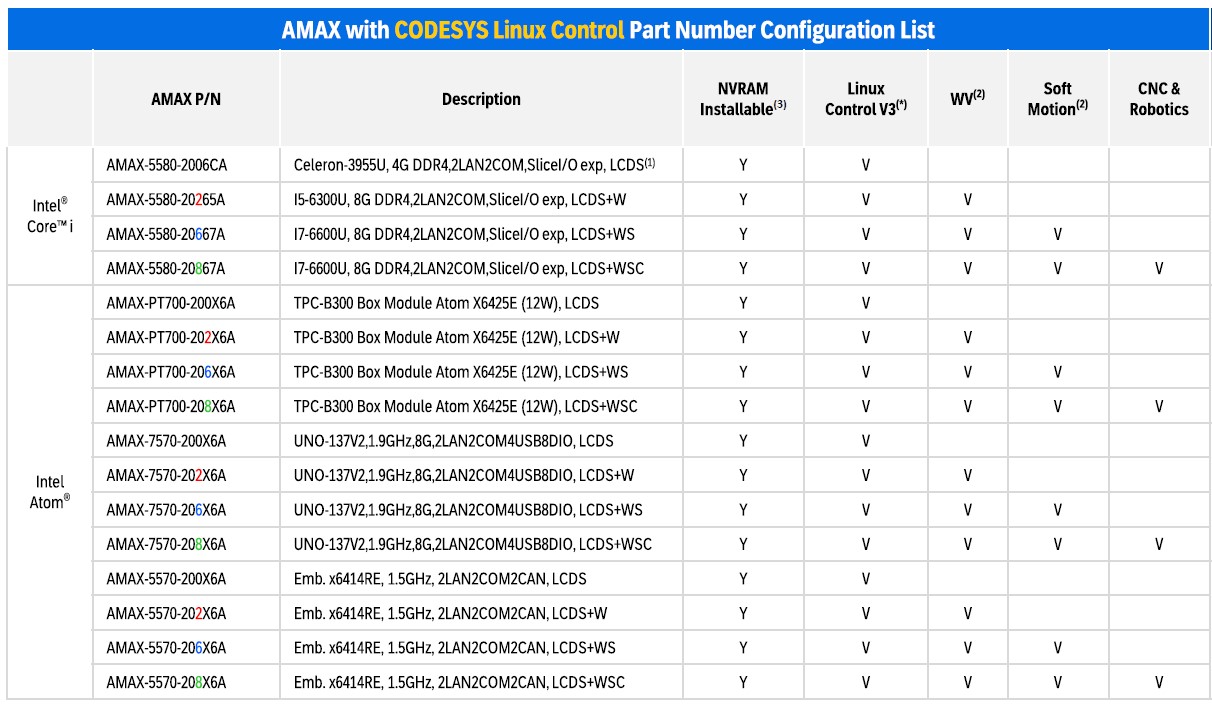
Task: Select the AMAX P/N column header
Action: pyautogui.click(x=186, y=99)
